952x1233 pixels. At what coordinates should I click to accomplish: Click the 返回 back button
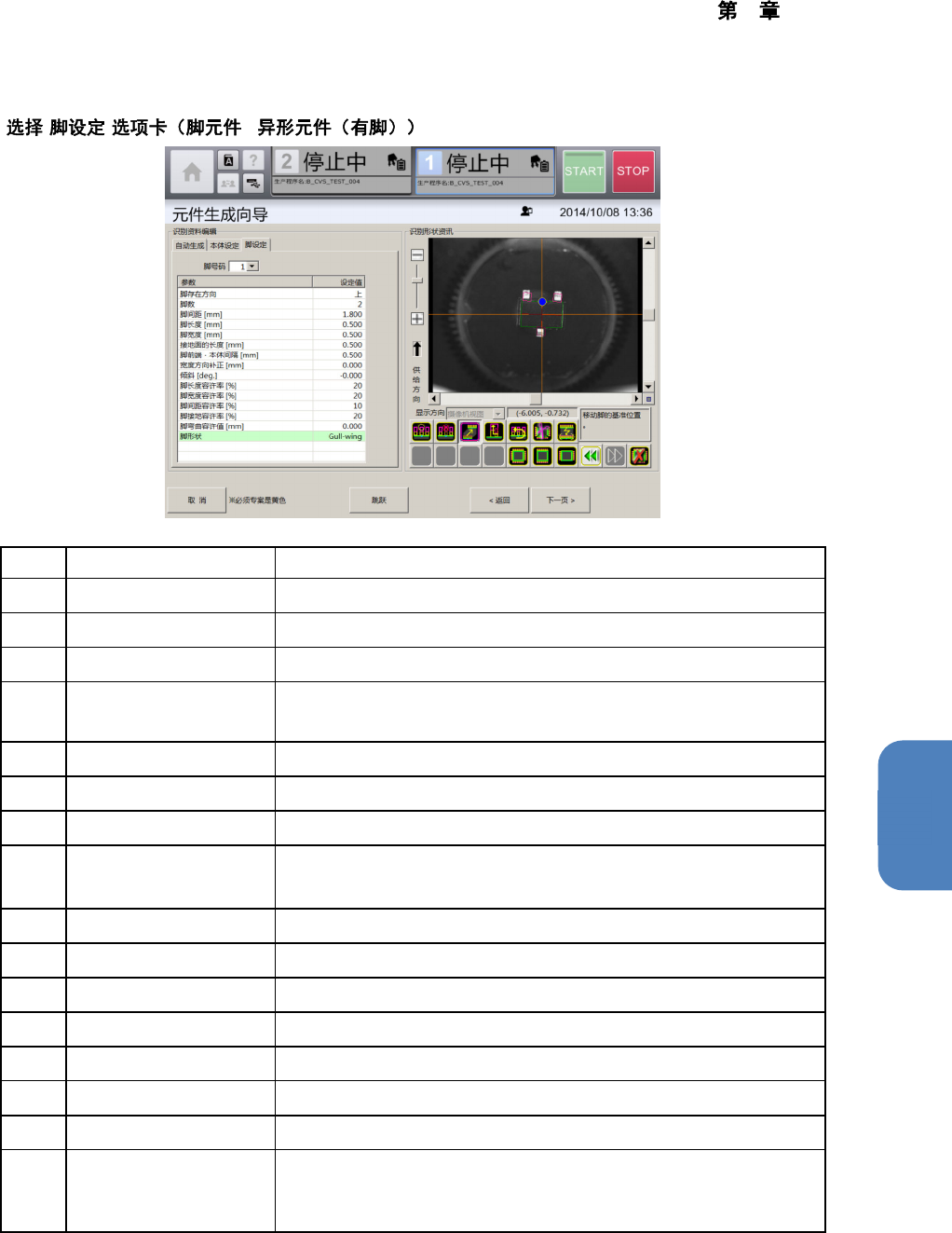click(500, 500)
